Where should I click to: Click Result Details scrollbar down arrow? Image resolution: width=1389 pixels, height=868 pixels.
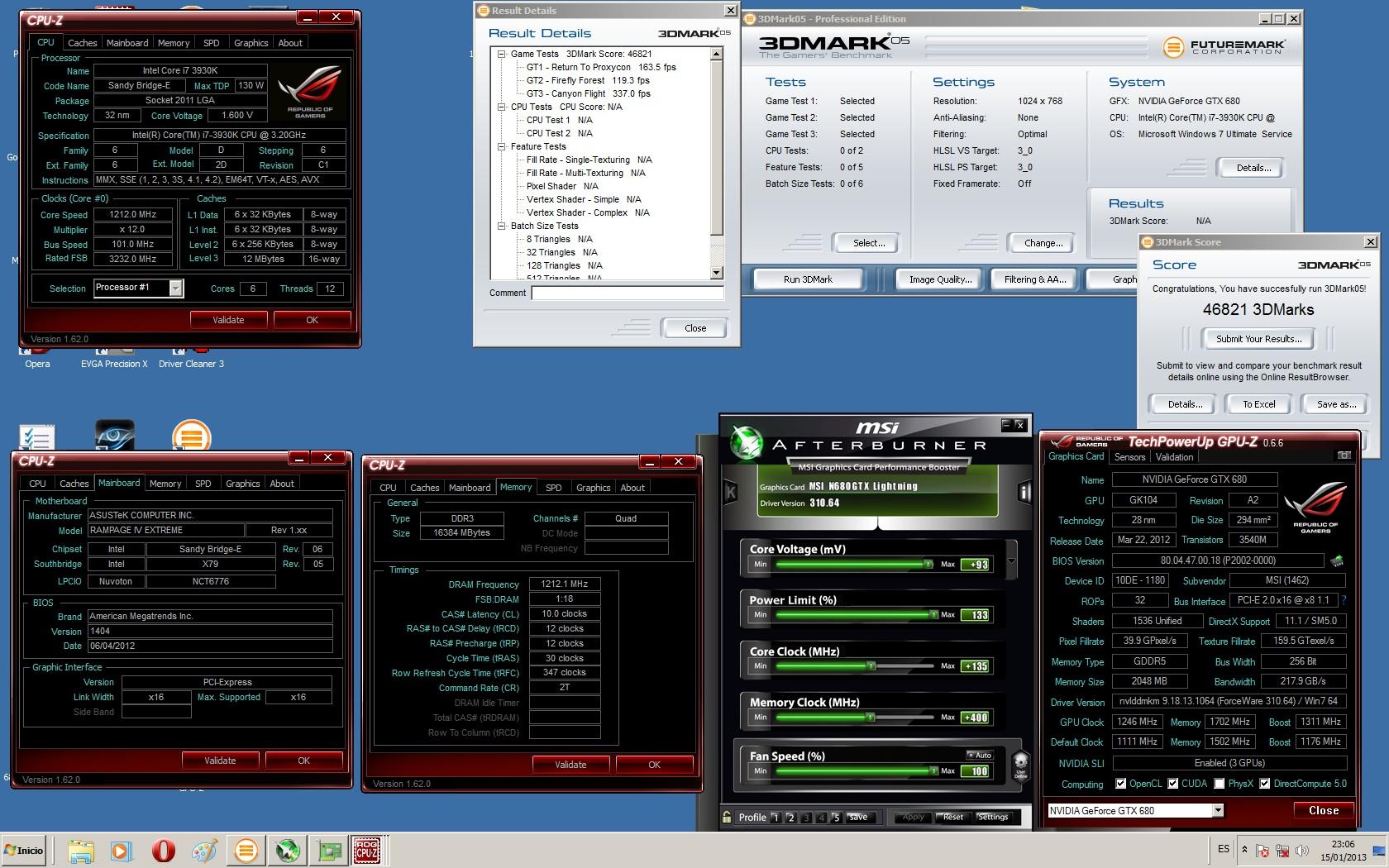pos(717,272)
